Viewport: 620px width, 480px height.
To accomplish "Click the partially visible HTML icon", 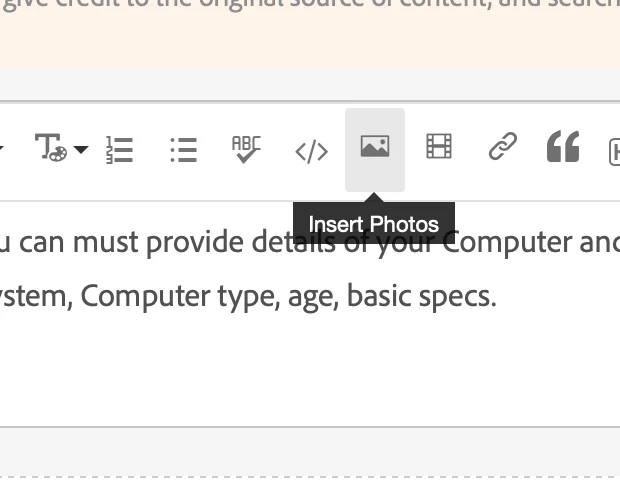I will [614, 151].
